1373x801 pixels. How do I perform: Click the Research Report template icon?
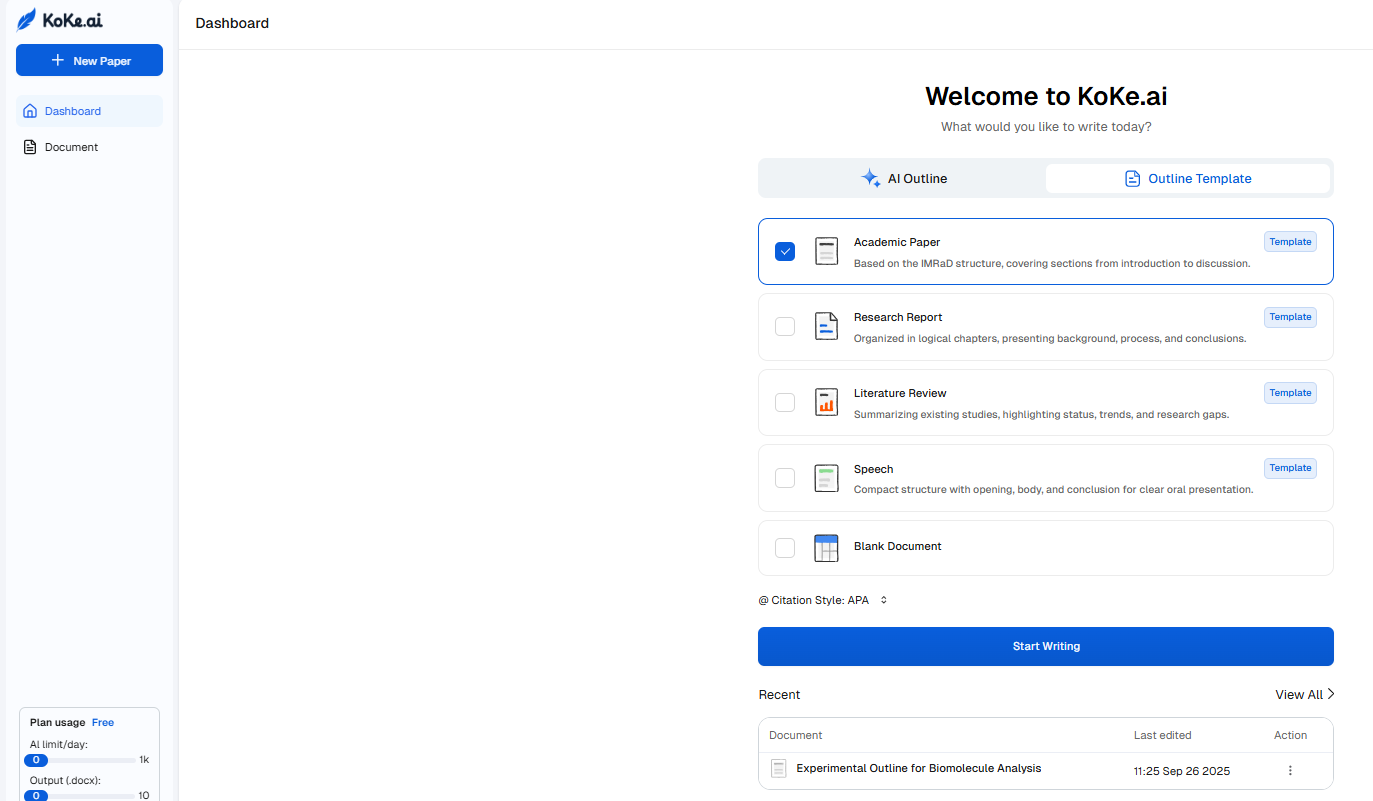tap(826, 326)
